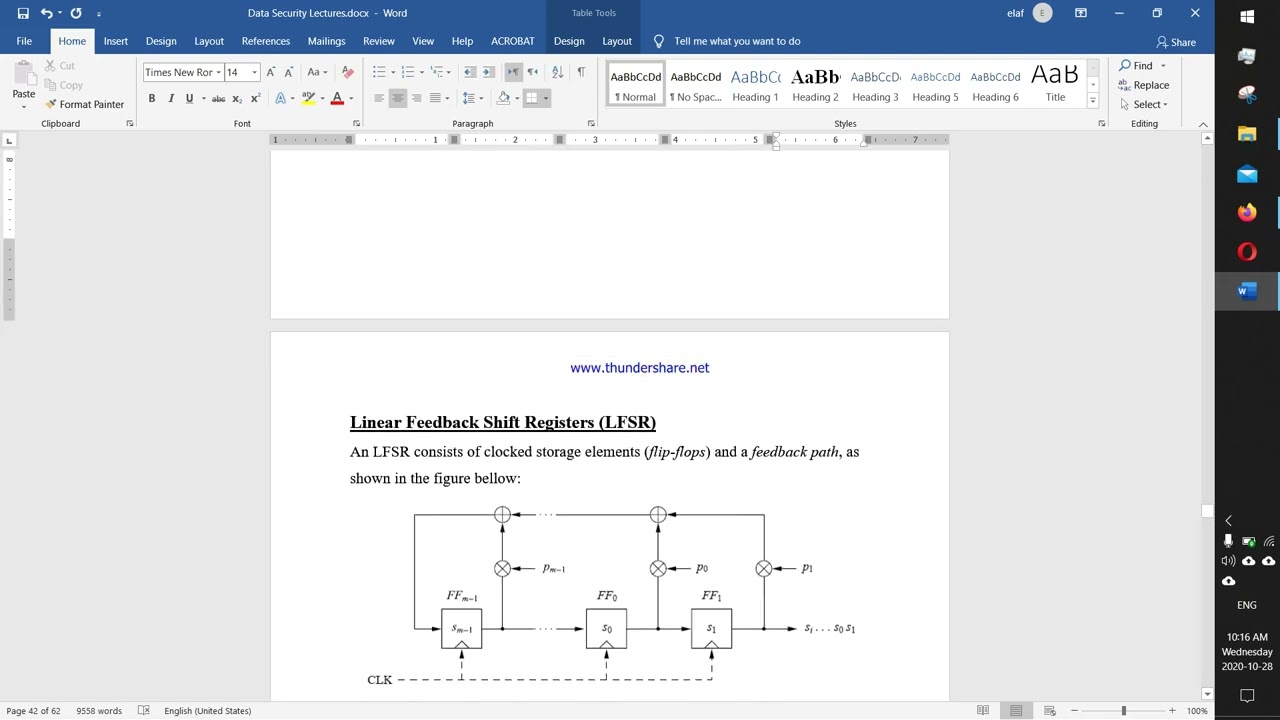The width and height of the screenshot is (1280, 720).
Task: Open the proofing errors status icon
Action: click(143, 711)
